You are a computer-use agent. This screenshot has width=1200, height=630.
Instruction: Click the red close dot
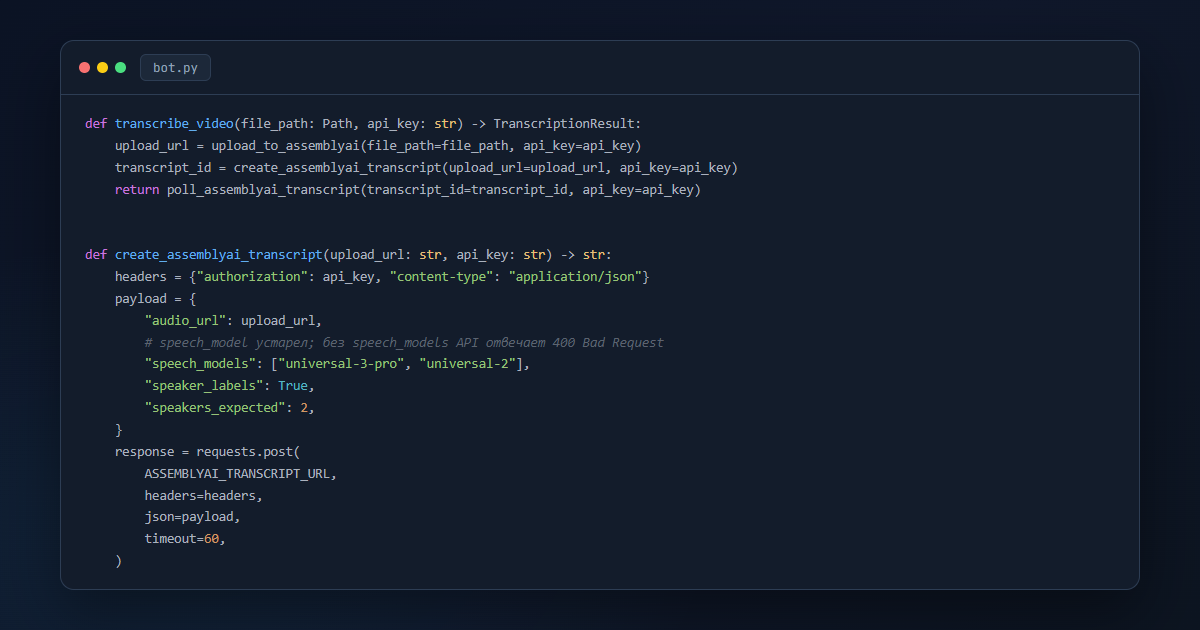pyautogui.click(x=85, y=67)
